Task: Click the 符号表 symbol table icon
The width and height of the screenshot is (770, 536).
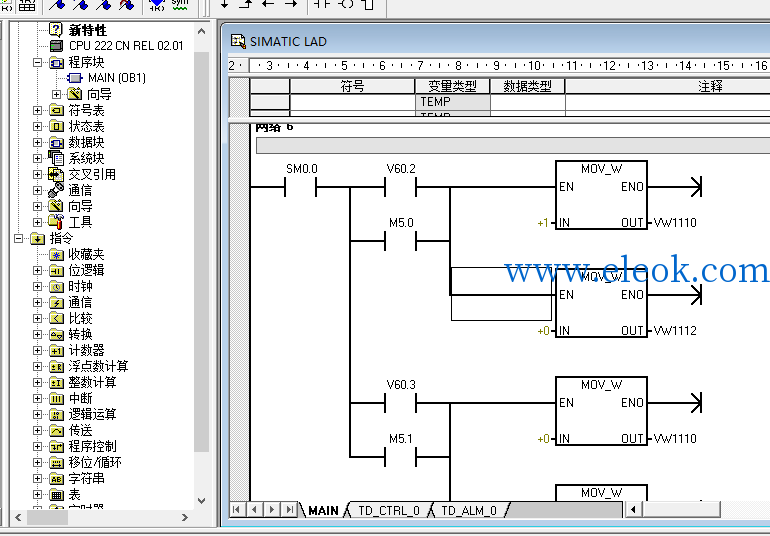Action: coord(56,111)
